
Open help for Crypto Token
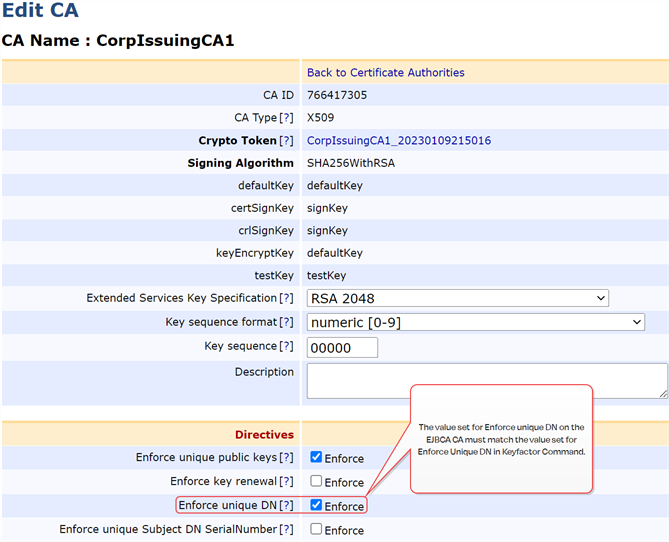coord(286,141)
